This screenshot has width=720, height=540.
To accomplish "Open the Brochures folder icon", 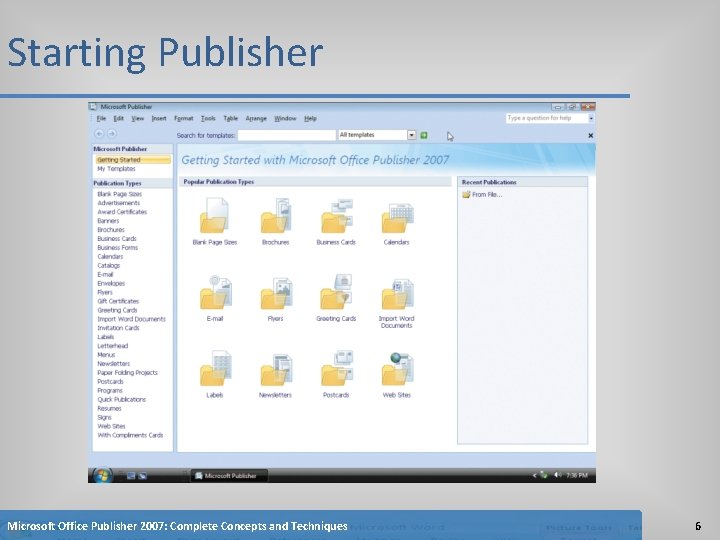I will pos(276,215).
